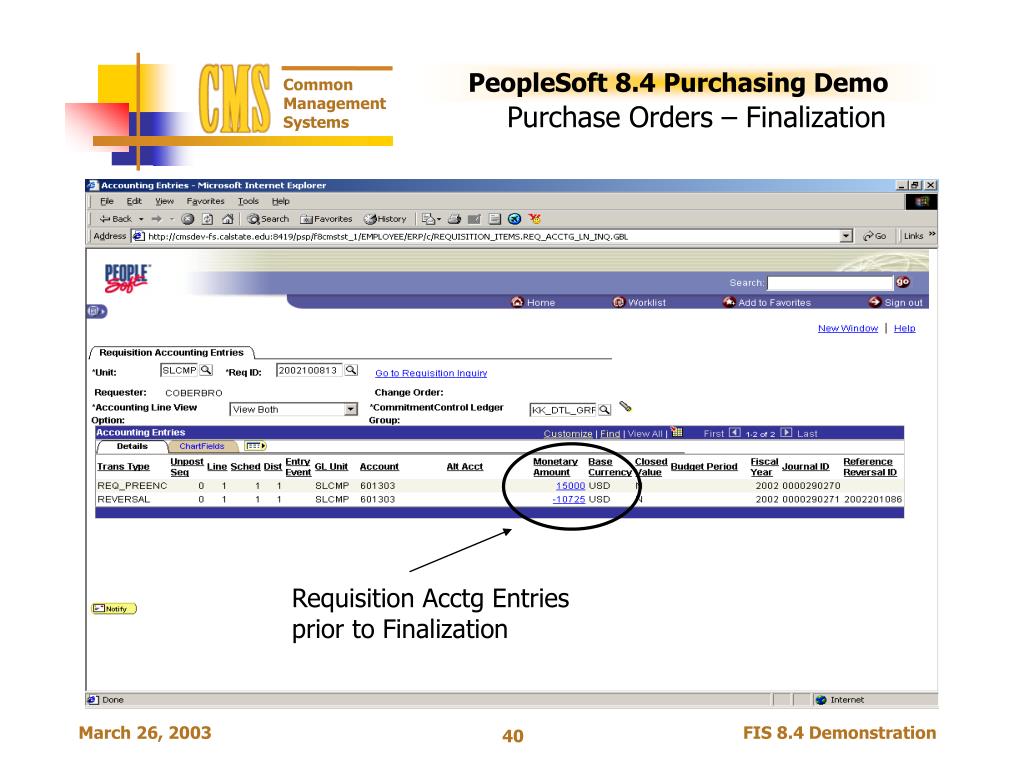Screen dimensions: 1024x768
Task: Open the New Window link
Action: (848, 328)
